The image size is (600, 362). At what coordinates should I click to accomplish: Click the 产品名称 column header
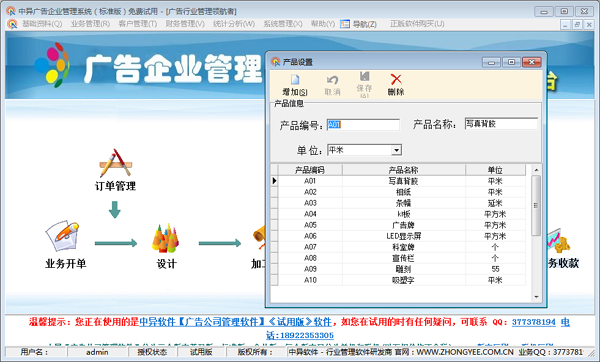pos(403,170)
